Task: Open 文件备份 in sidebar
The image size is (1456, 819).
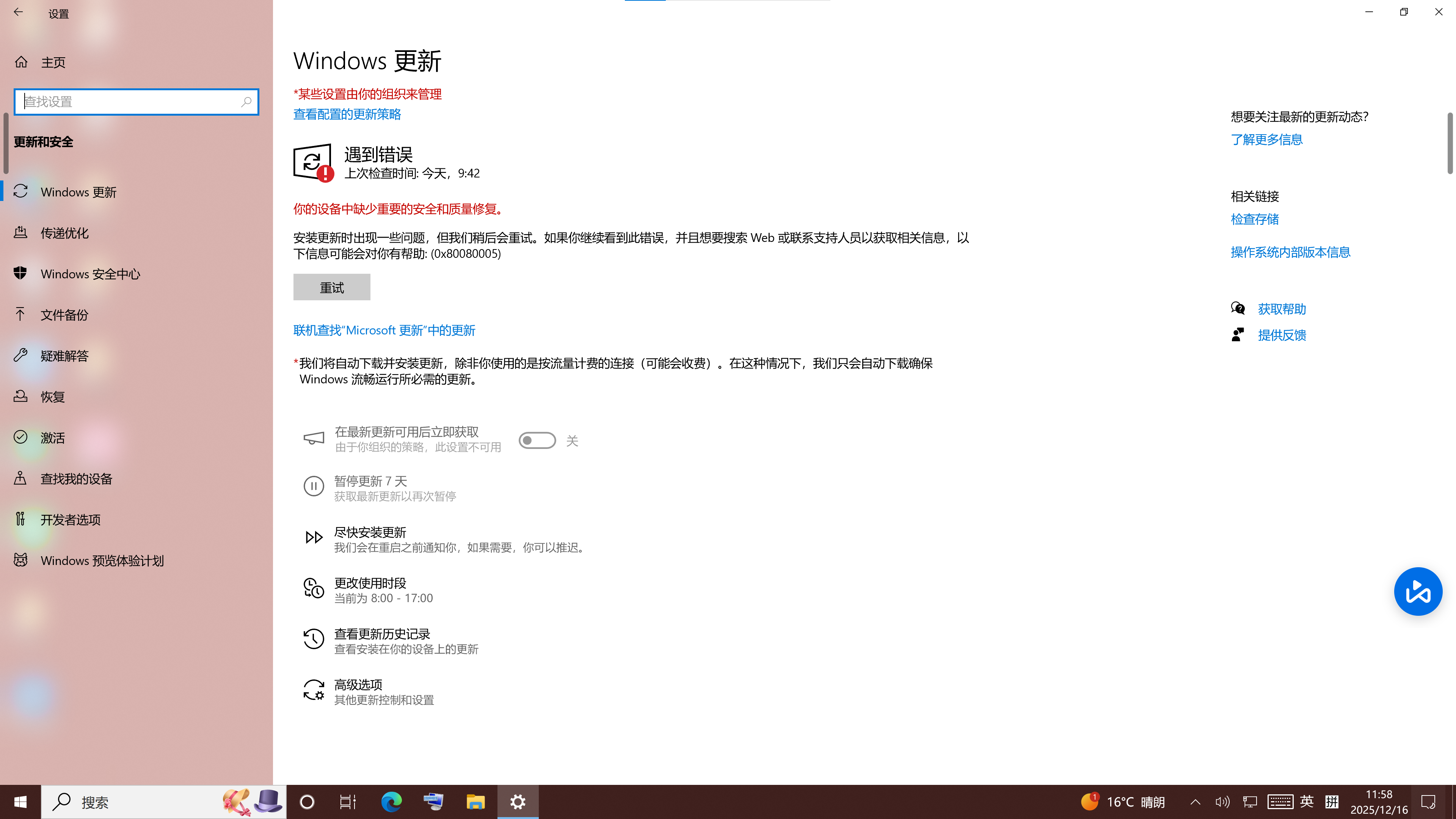Action: 136,315
